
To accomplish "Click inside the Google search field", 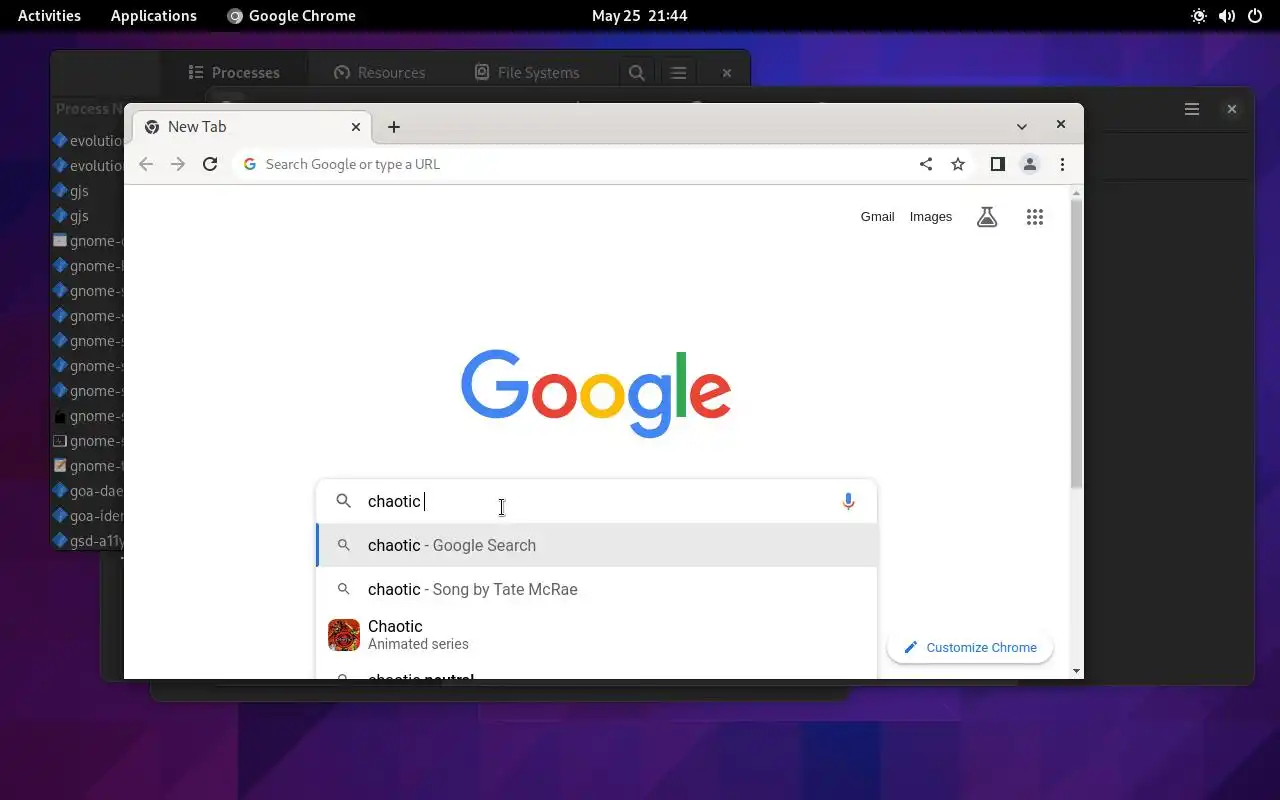I will (597, 501).
